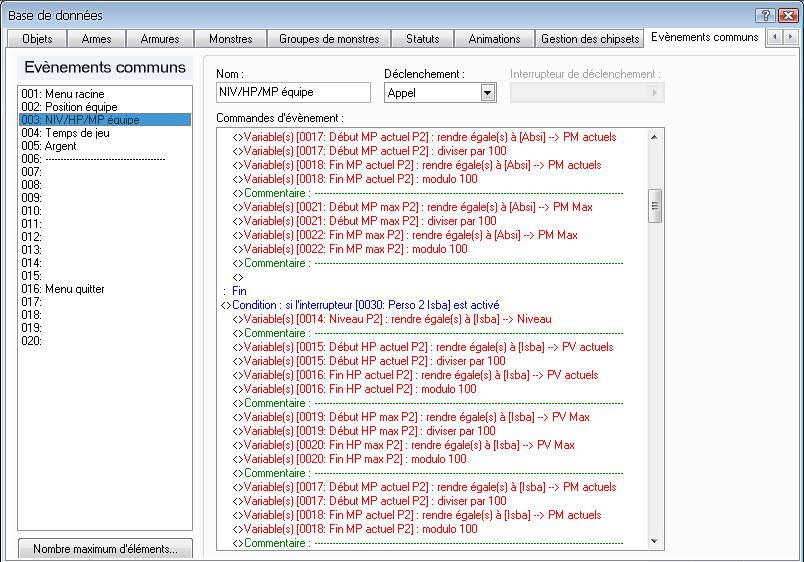Show previous tabs with left arrow
Viewport: 804px width, 562px height.
[x=775, y=37]
